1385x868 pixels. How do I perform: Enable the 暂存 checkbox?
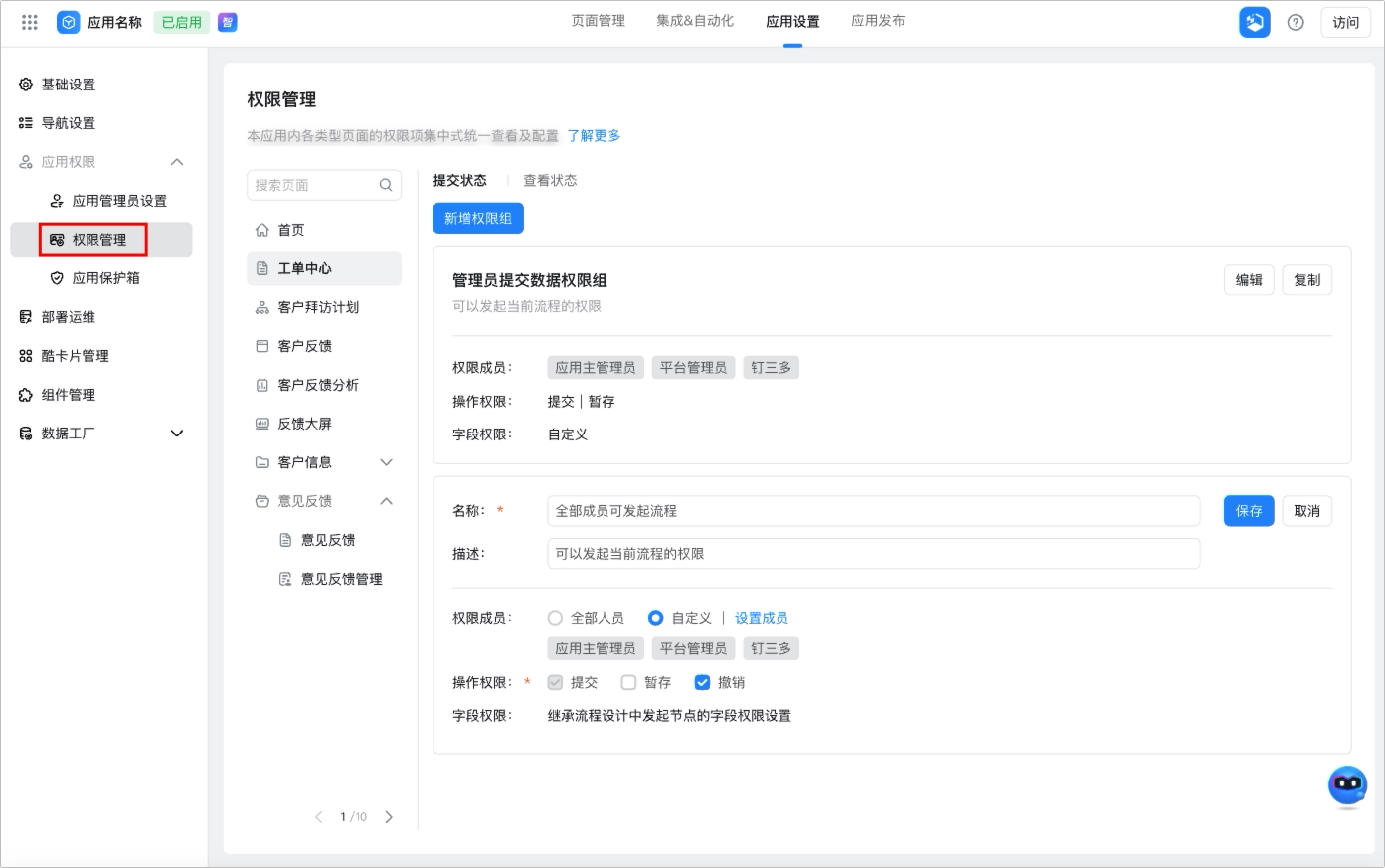click(x=628, y=682)
